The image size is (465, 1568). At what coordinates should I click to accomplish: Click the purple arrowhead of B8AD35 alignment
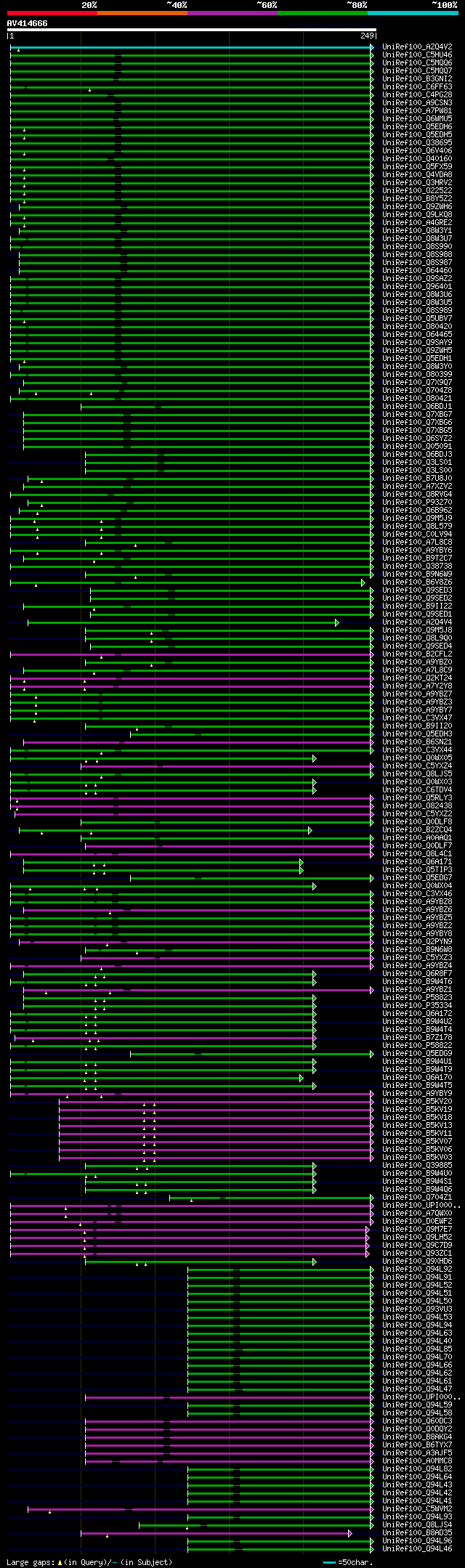pyautogui.click(x=349, y=1533)
